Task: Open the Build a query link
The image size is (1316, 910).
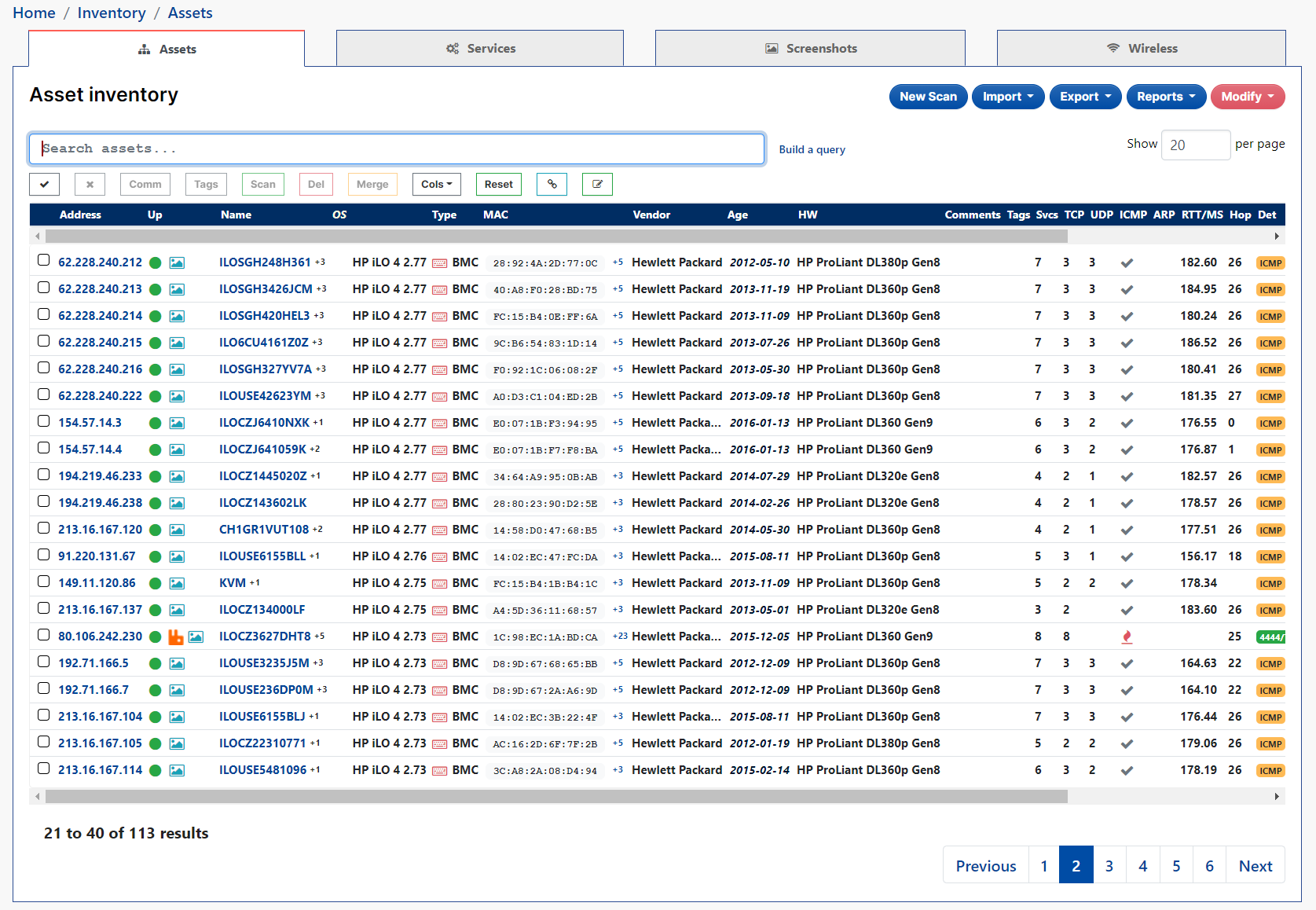Action: coord(812,149)
